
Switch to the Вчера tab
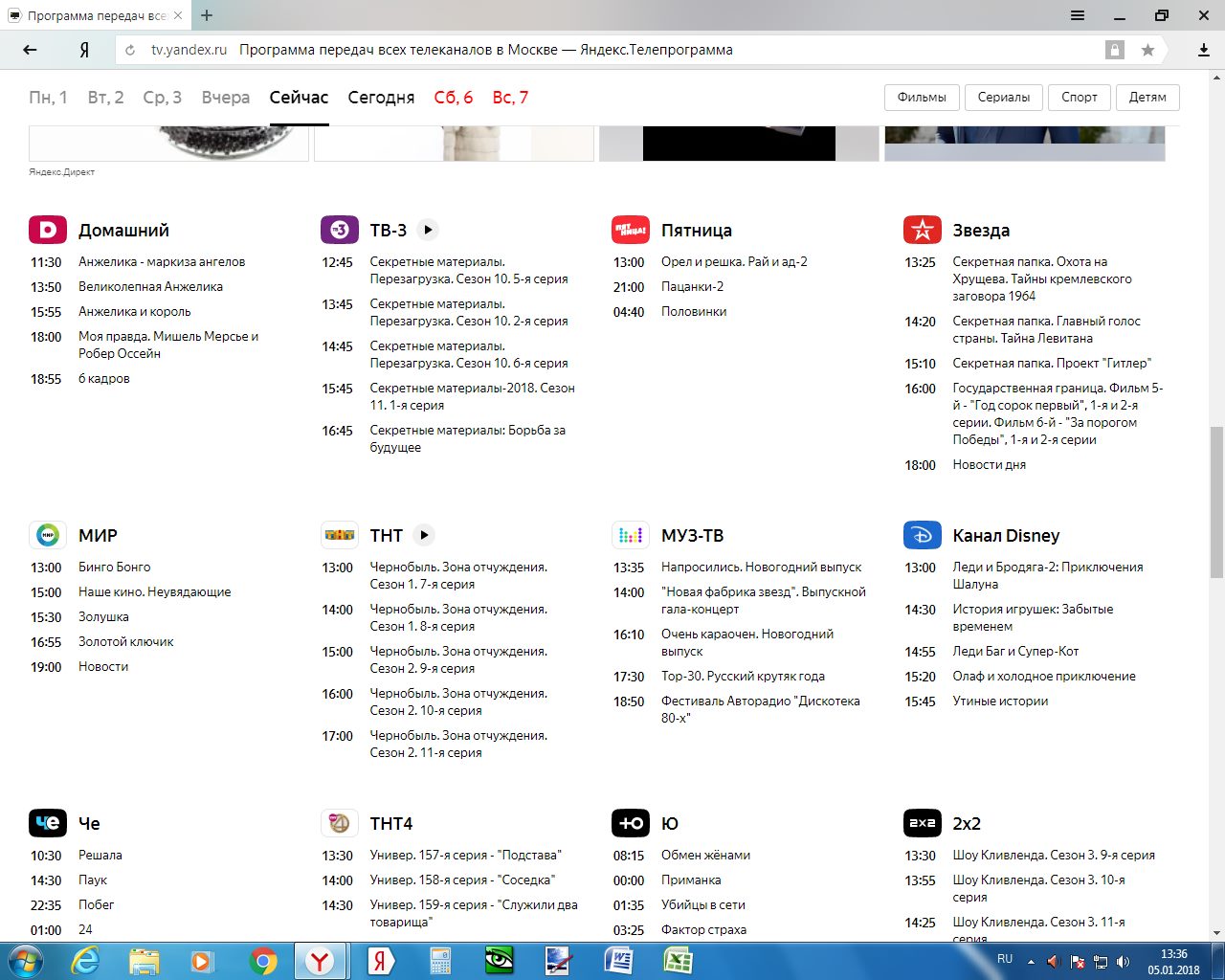pyautogui.click(x=226, y=97)
